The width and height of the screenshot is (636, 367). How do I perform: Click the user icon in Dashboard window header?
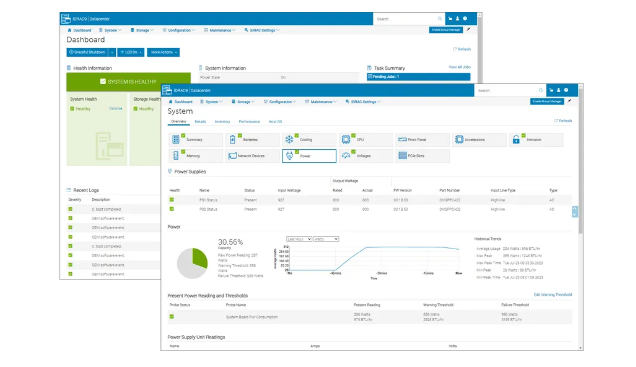[x=458, y=19]
